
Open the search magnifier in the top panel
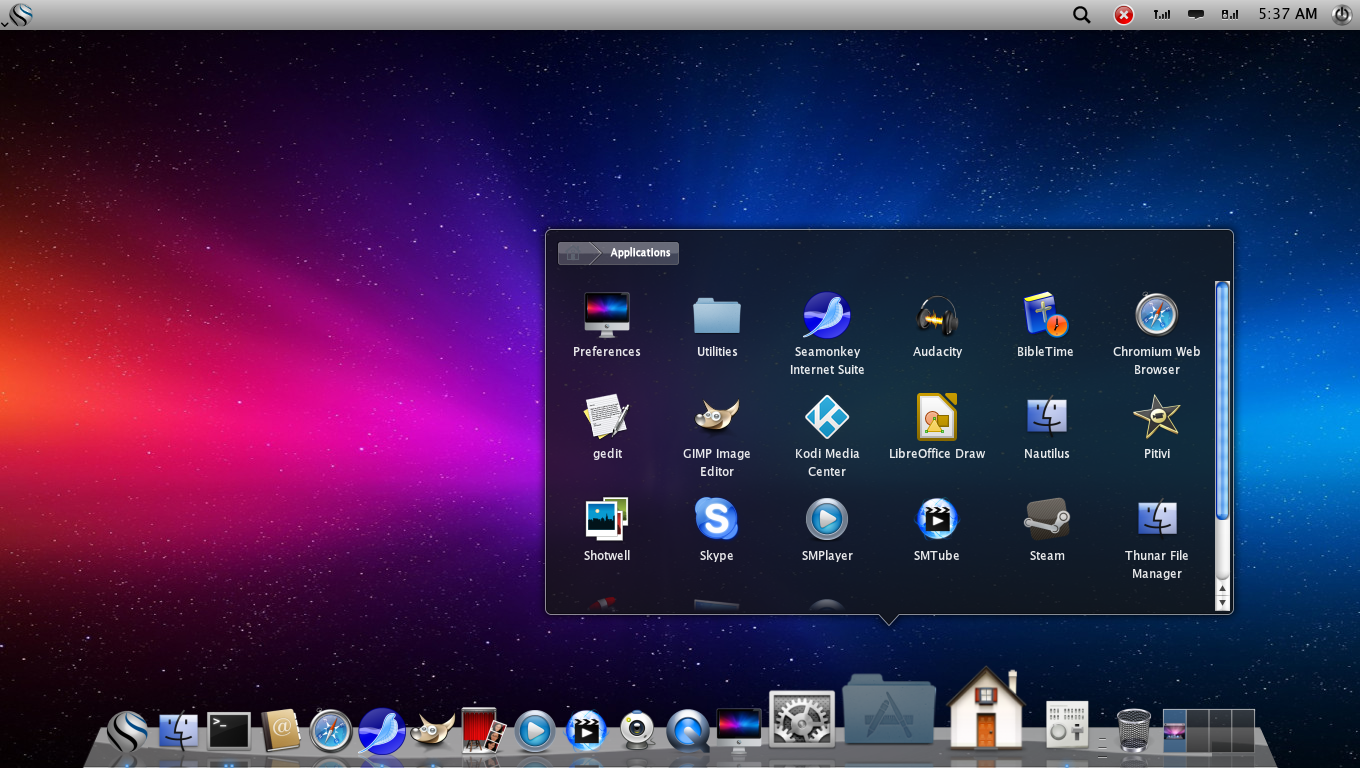1081,14
